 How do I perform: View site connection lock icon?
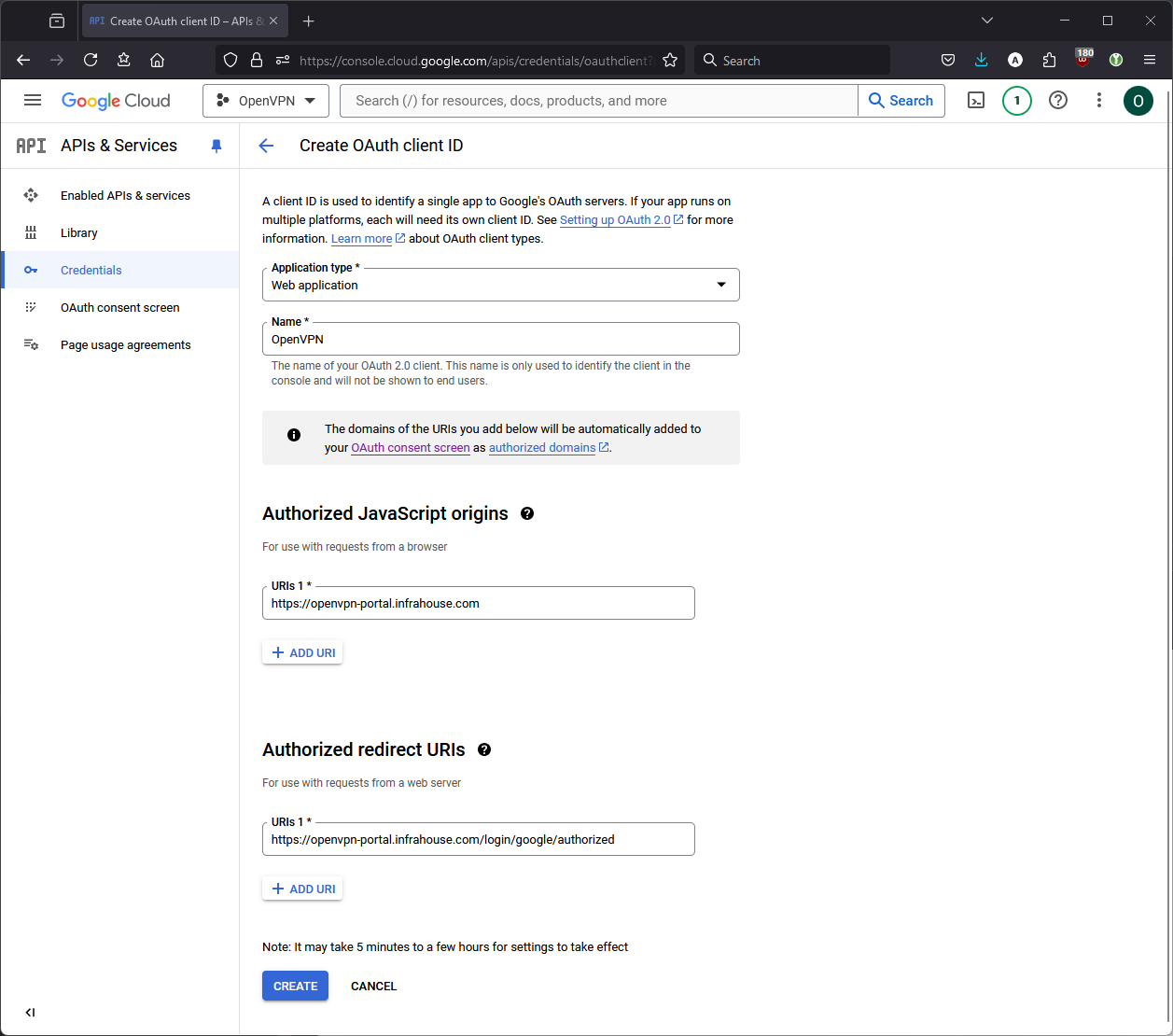[257, 60]
